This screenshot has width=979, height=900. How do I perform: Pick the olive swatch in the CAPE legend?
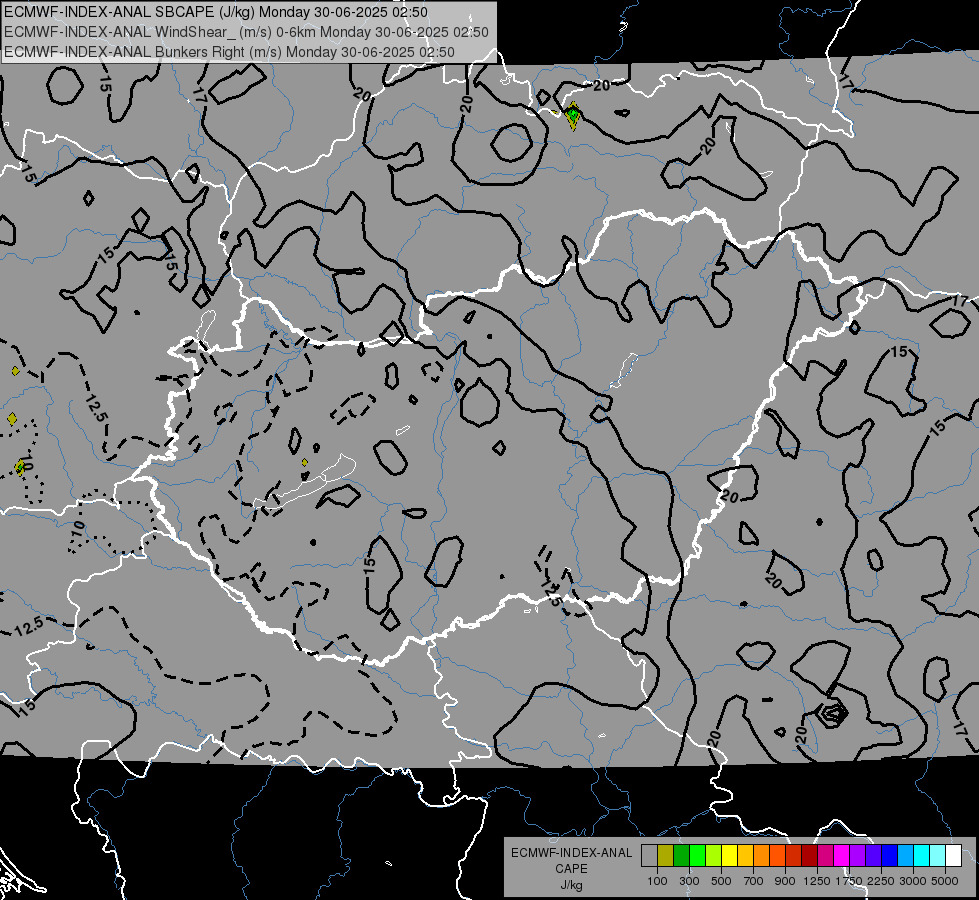[666, 856]
